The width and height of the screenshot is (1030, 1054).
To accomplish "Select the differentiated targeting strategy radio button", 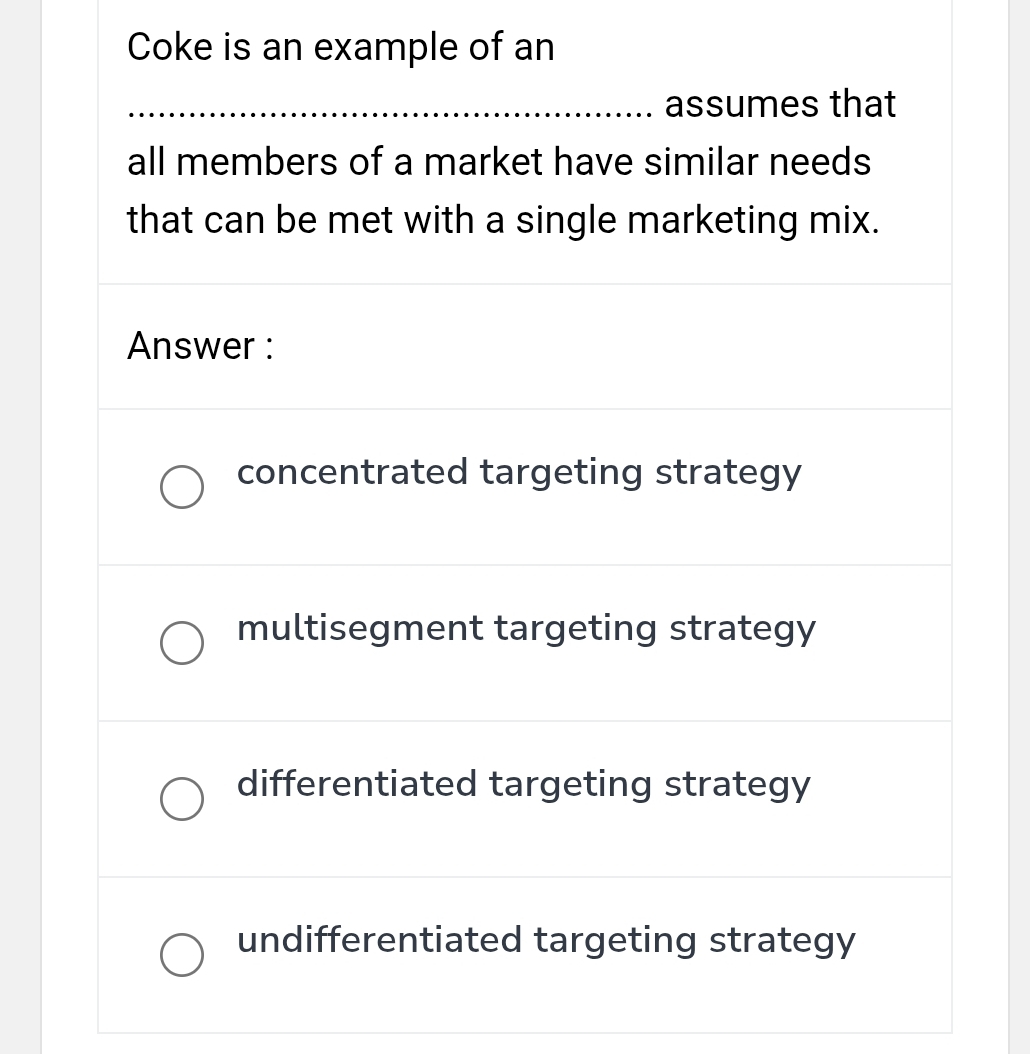I will point(182,799).
